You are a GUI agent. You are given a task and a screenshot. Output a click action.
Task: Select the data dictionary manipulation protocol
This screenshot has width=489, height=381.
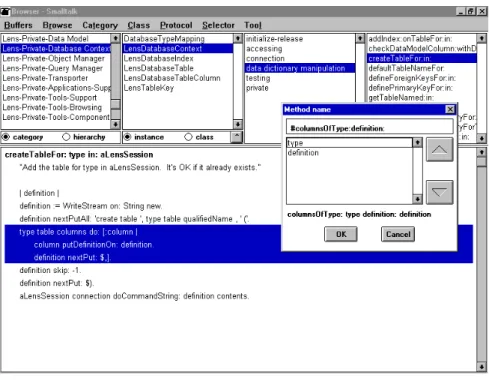300,68
